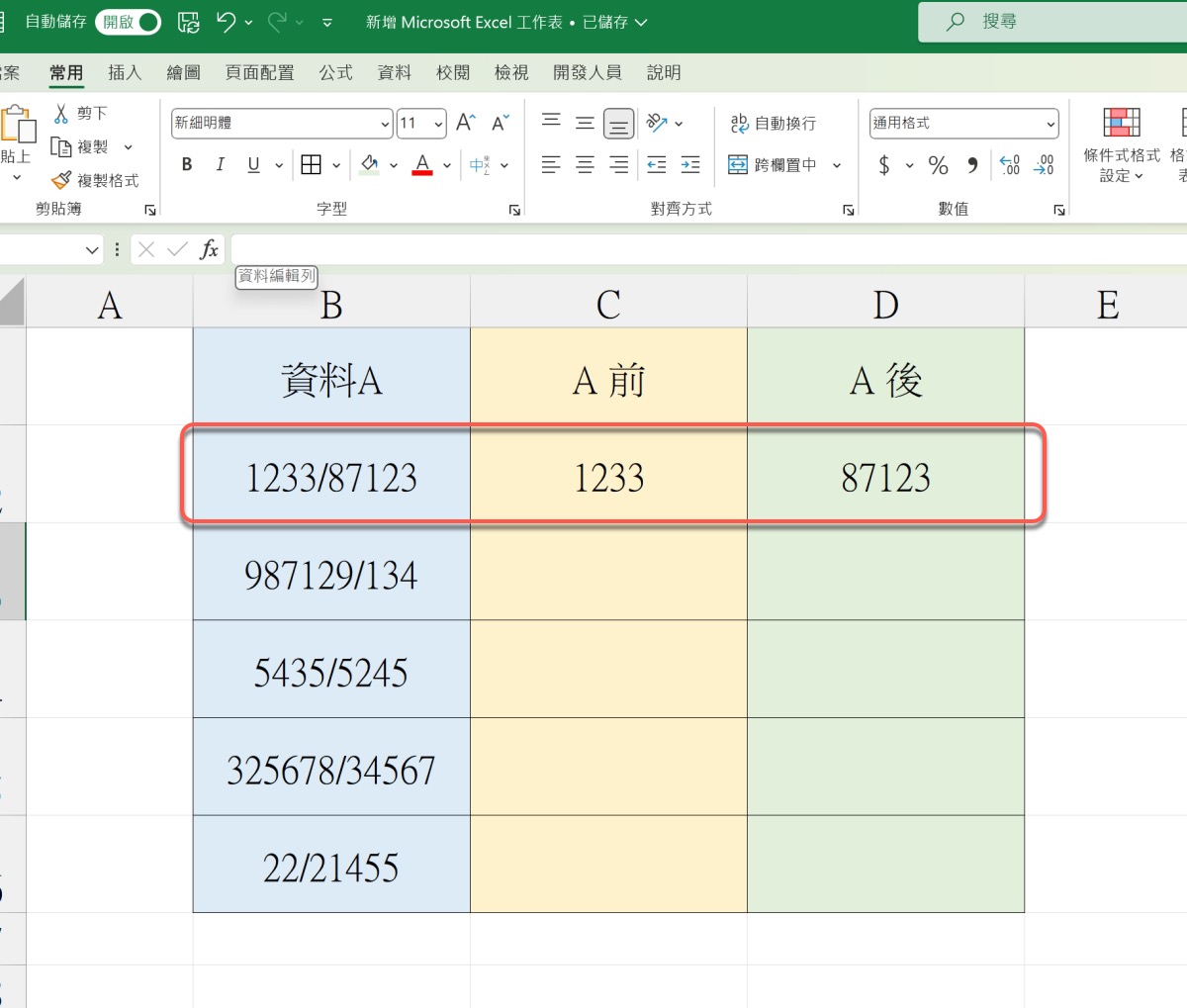Toggle bold formatting

(x=187, y=165)
